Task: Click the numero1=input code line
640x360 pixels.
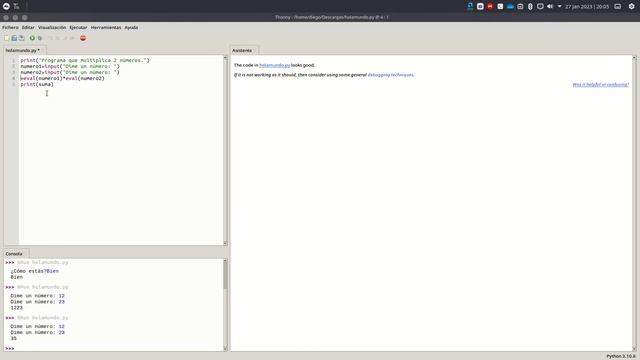Action: coord(70,66)
